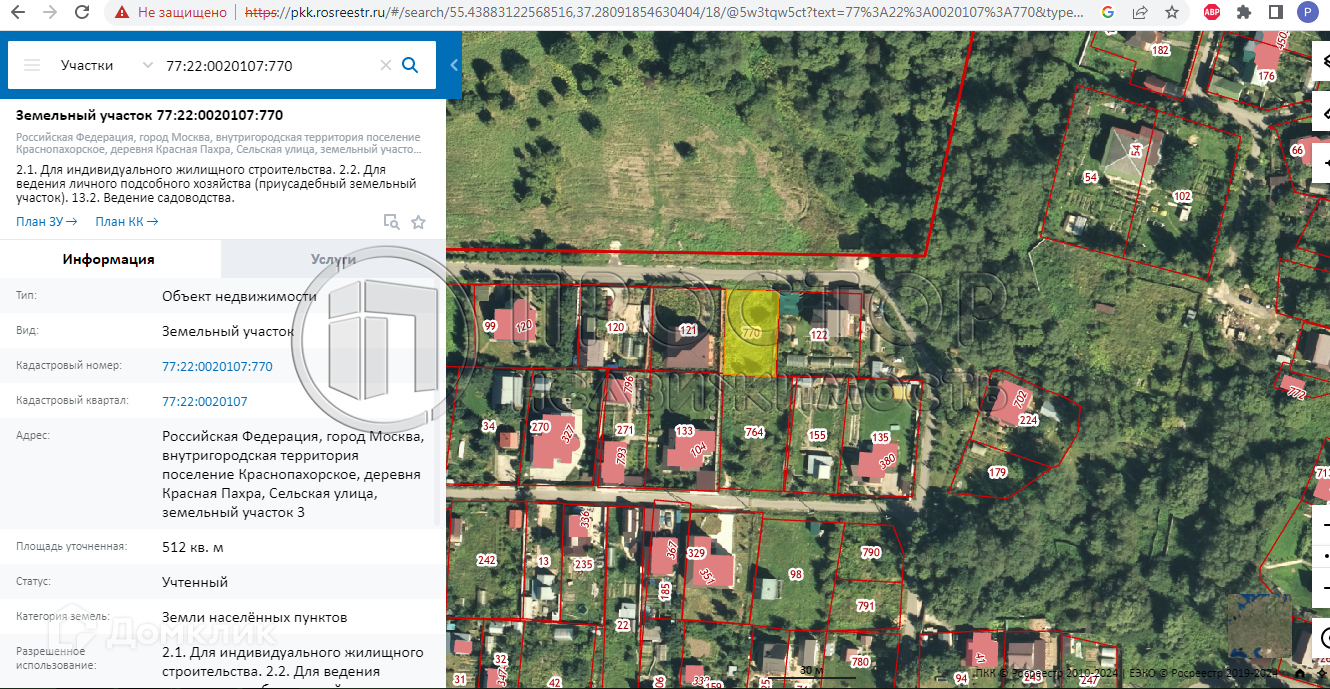Open the План ЗУ link
The image size is (1330, 689).
pos(47,222)
